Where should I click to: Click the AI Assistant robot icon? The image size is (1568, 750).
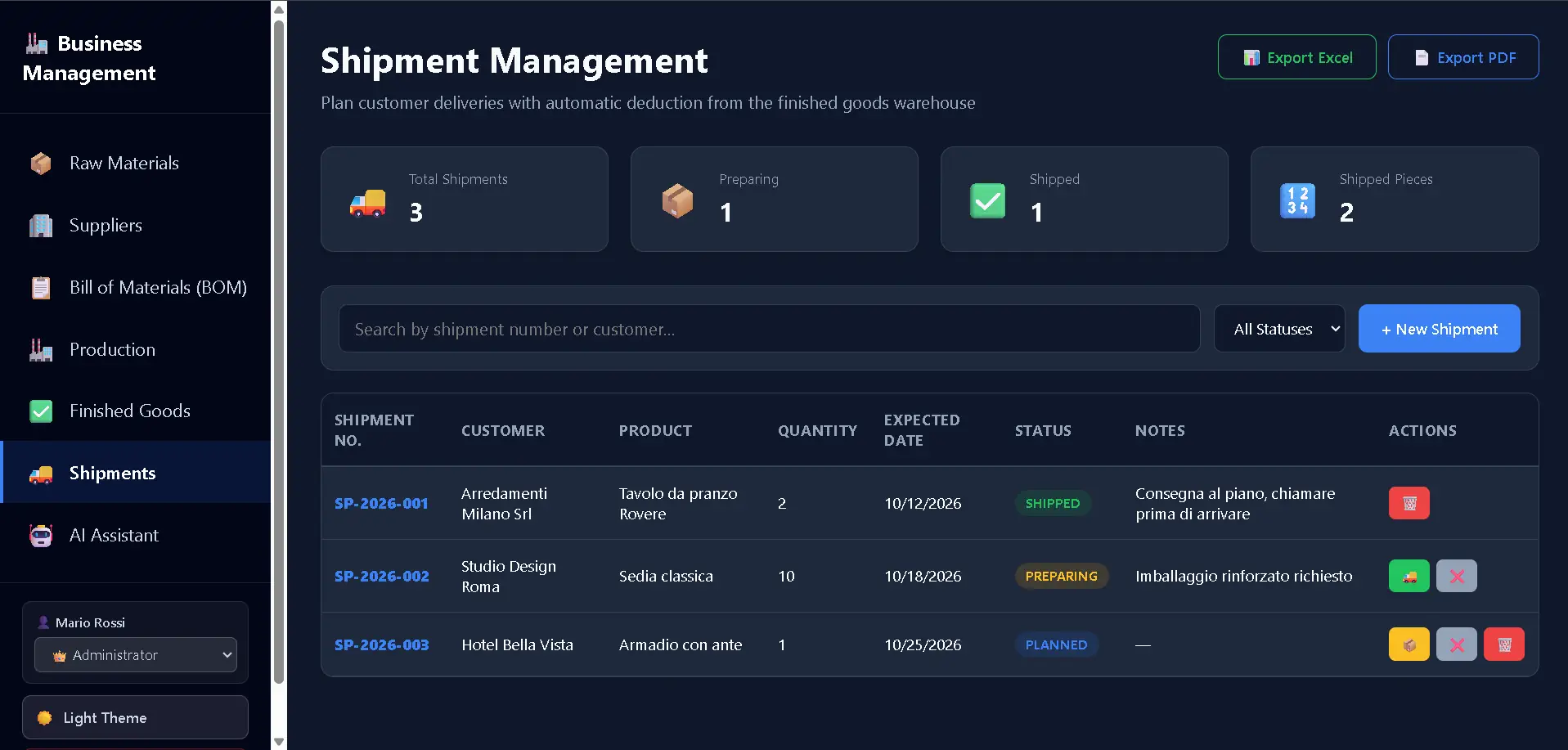click(41, 536)
